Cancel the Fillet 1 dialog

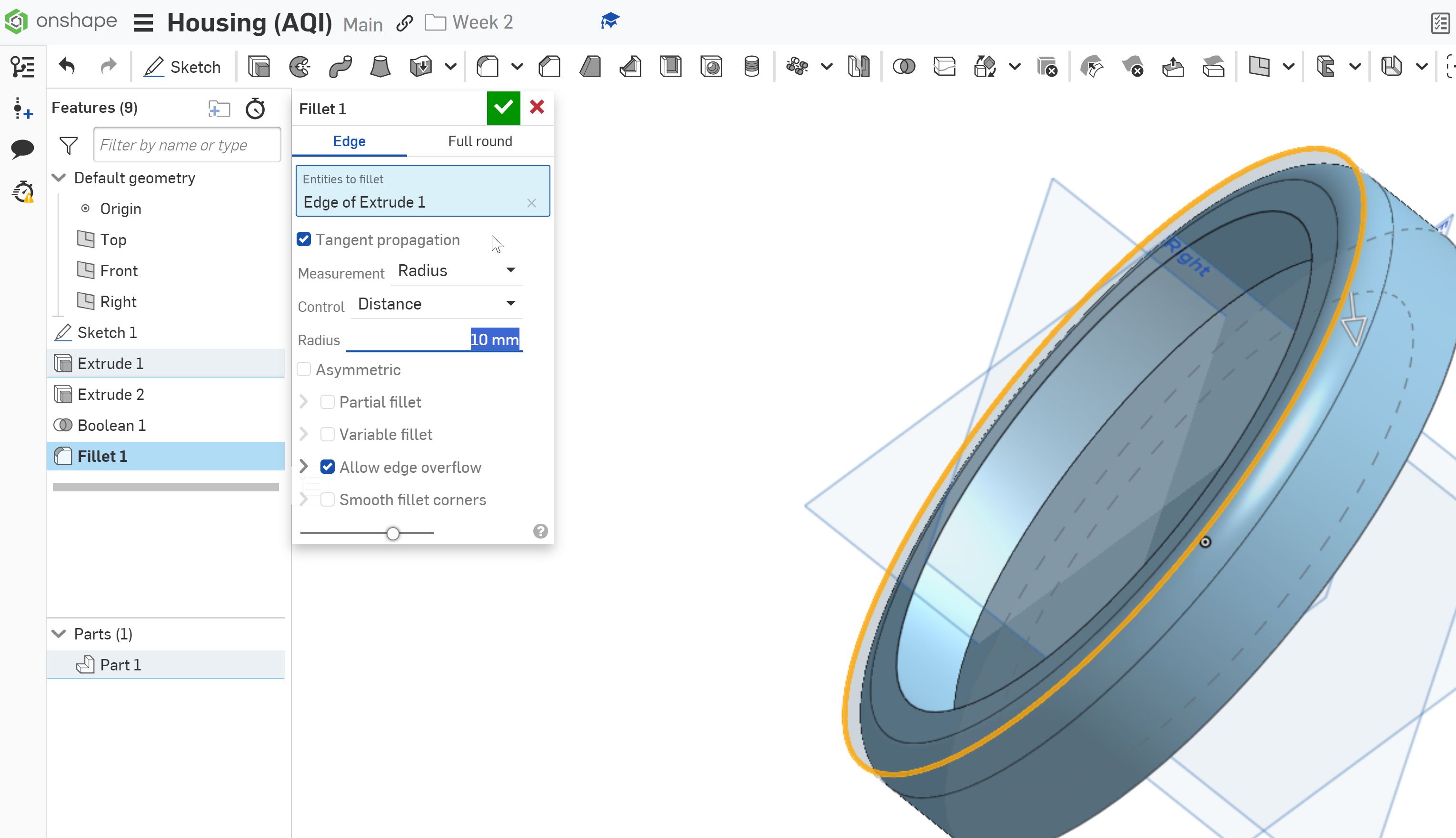click(537, 107)
